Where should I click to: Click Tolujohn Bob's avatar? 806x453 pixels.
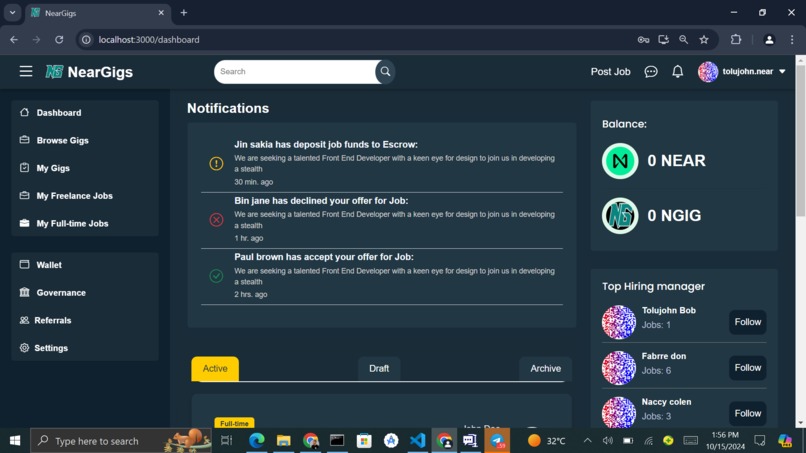click(619, 322)
